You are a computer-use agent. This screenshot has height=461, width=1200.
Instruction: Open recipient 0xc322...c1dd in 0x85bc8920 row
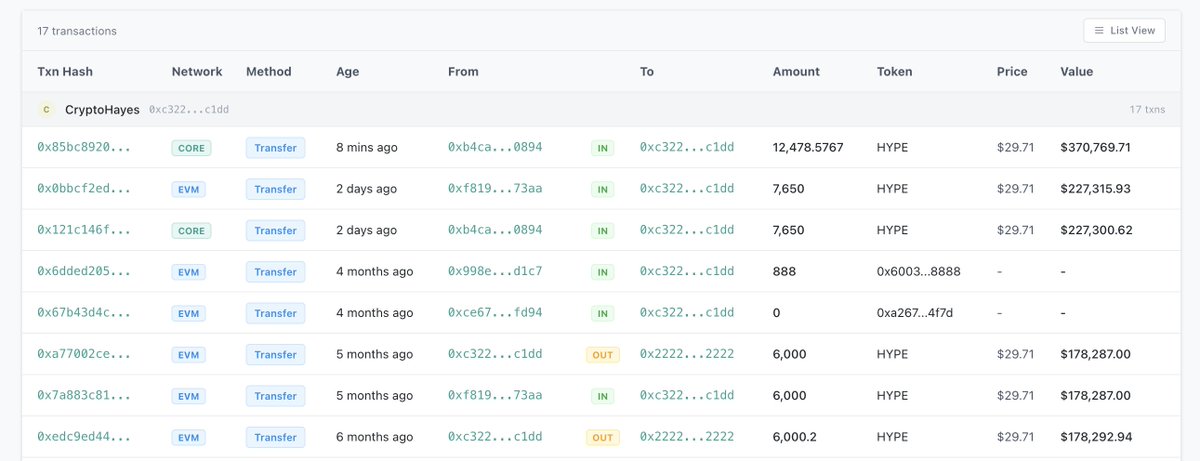click(x=687, y=147)
